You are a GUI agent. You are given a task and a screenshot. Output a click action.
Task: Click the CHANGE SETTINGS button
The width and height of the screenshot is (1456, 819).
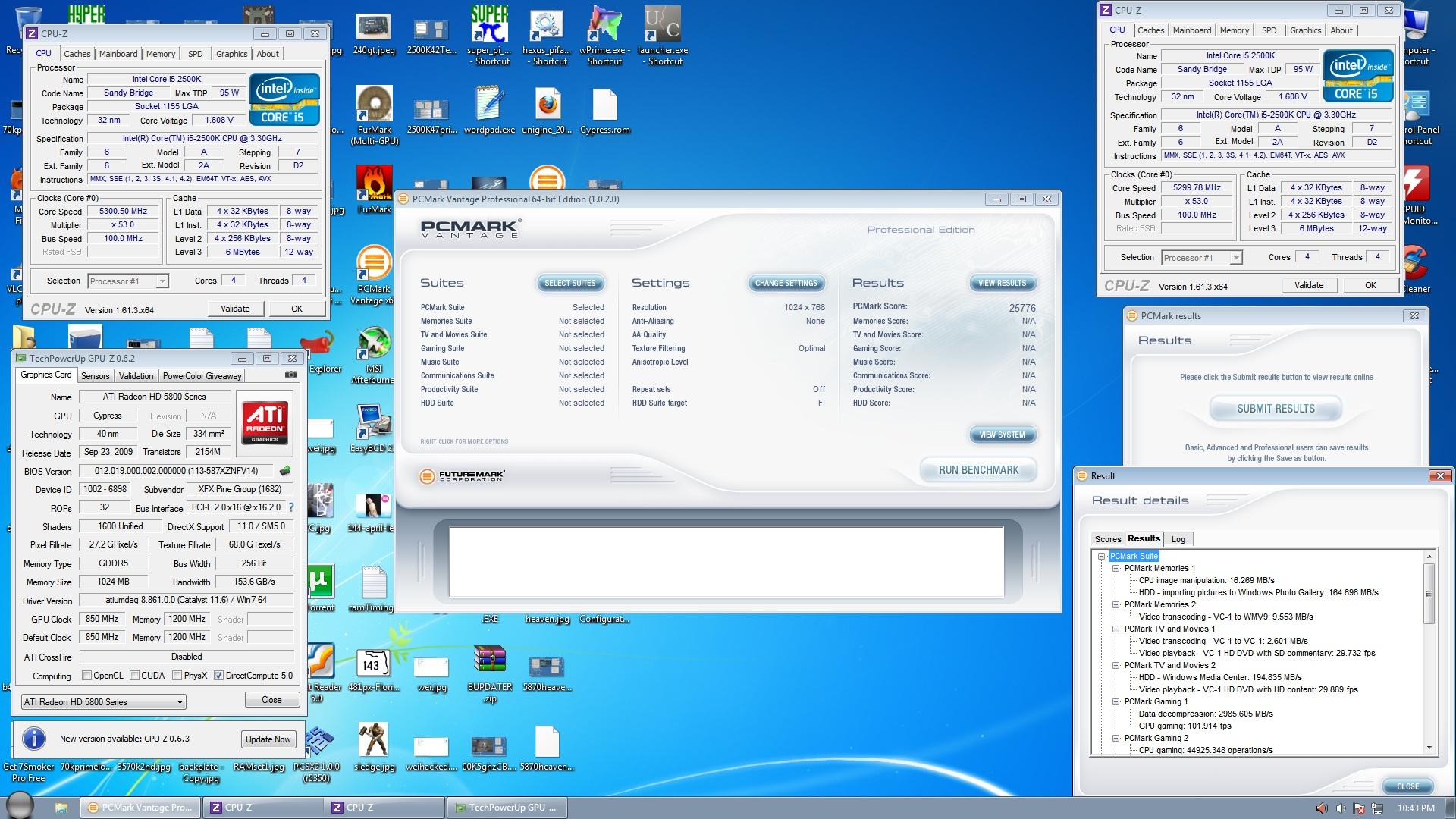786,283
